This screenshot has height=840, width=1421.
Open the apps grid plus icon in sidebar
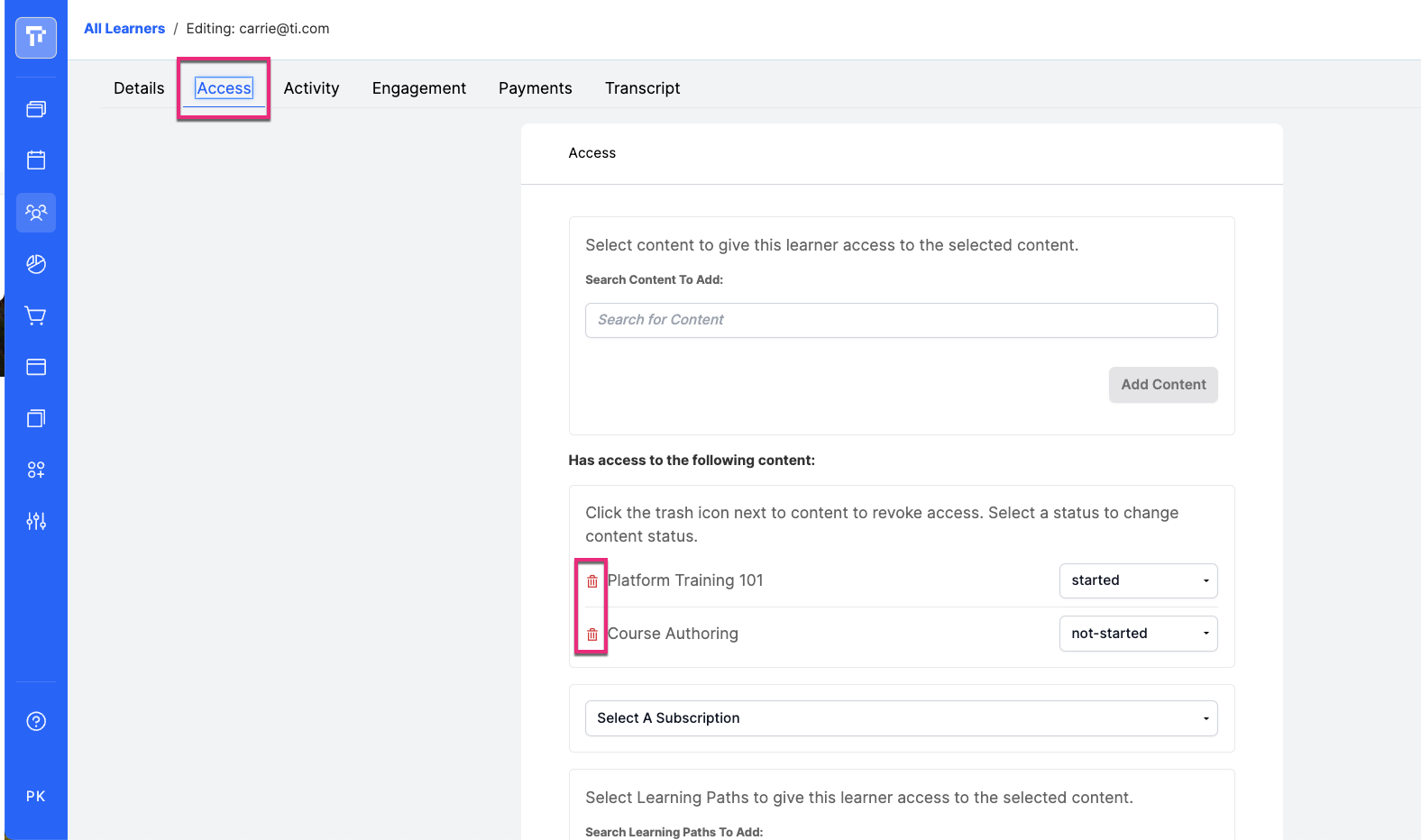(36, 470)
